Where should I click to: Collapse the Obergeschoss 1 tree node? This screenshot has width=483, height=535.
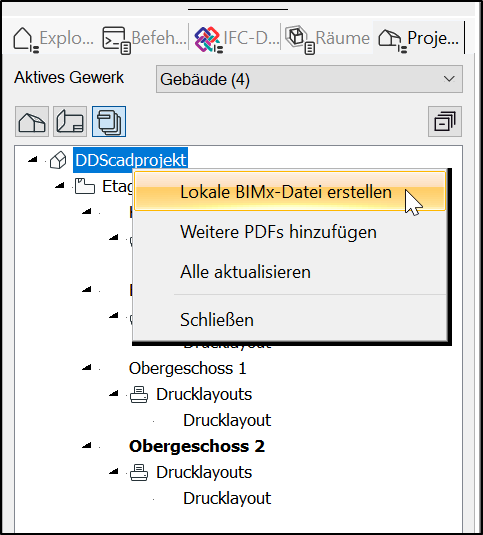(87, 367)
